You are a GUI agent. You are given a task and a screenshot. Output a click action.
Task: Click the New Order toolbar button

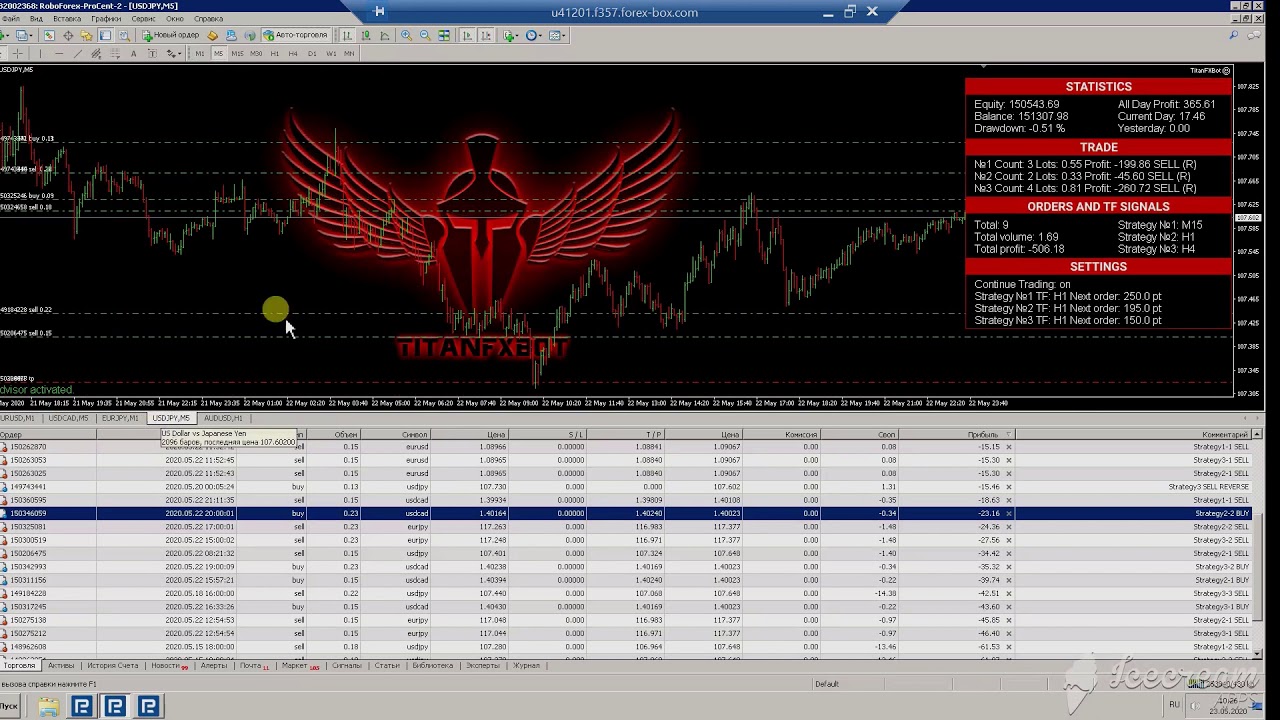170,35
